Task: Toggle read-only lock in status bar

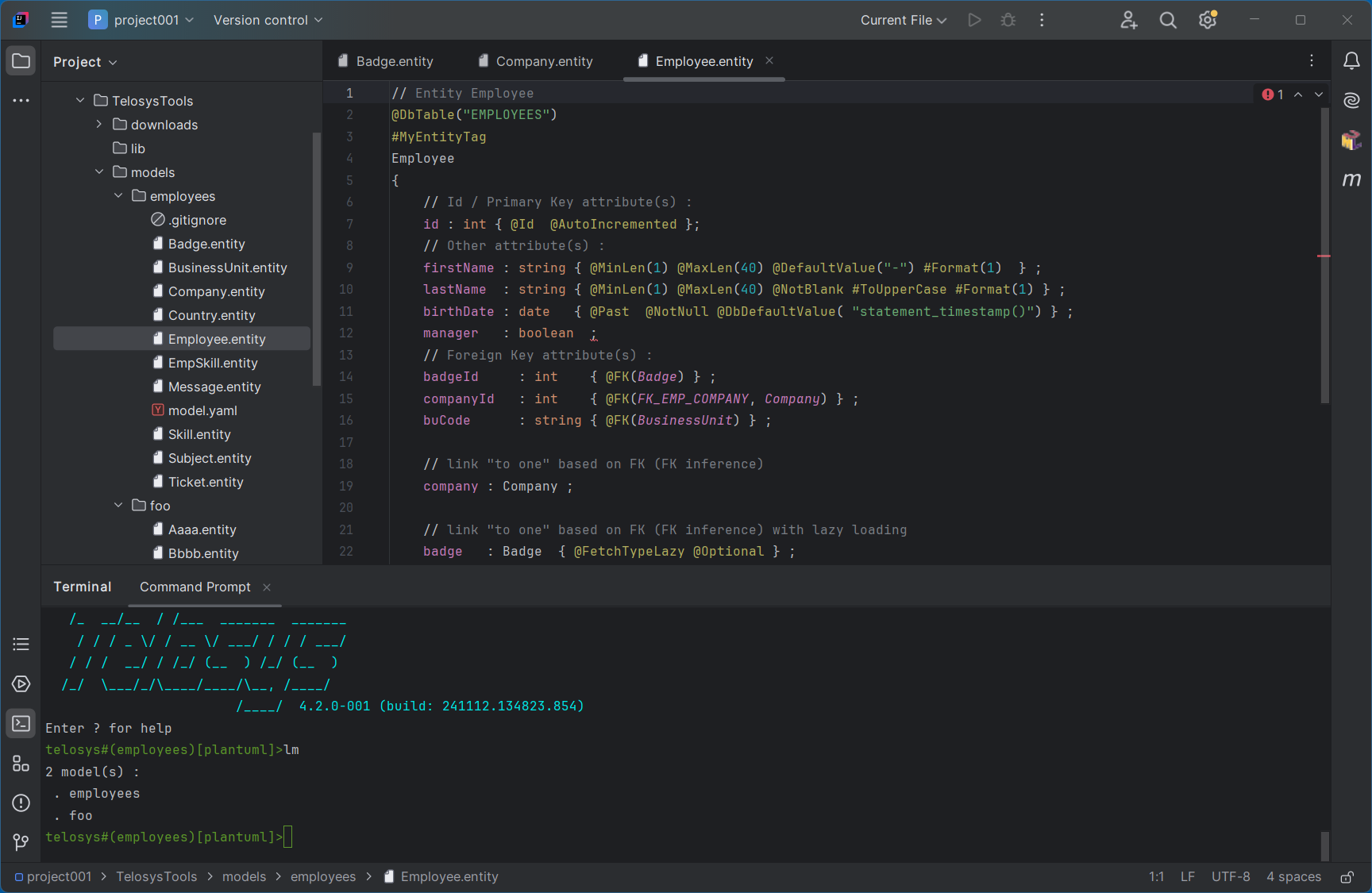Action: 1347,877
